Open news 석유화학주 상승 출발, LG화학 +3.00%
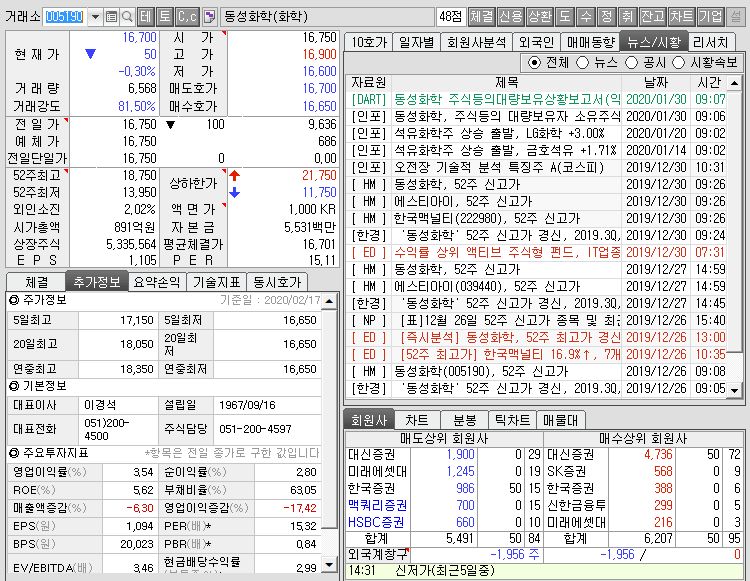This screenshot has height=581, width=750. tap(536, 133)
